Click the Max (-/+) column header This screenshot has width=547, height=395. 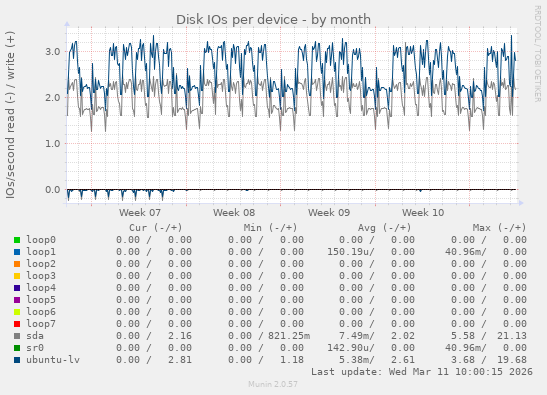500,228
